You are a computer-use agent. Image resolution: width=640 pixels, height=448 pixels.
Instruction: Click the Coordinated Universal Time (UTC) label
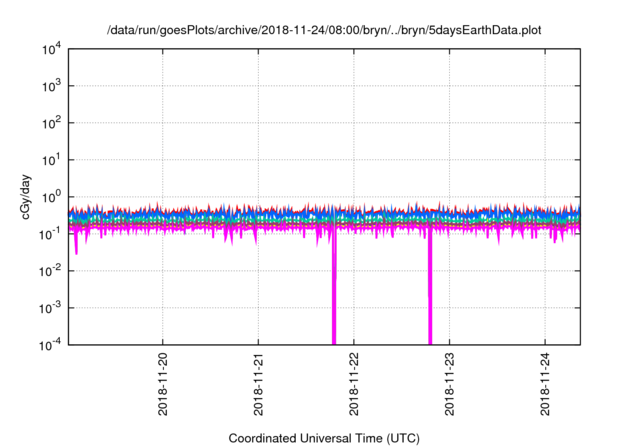pos(324,439)
